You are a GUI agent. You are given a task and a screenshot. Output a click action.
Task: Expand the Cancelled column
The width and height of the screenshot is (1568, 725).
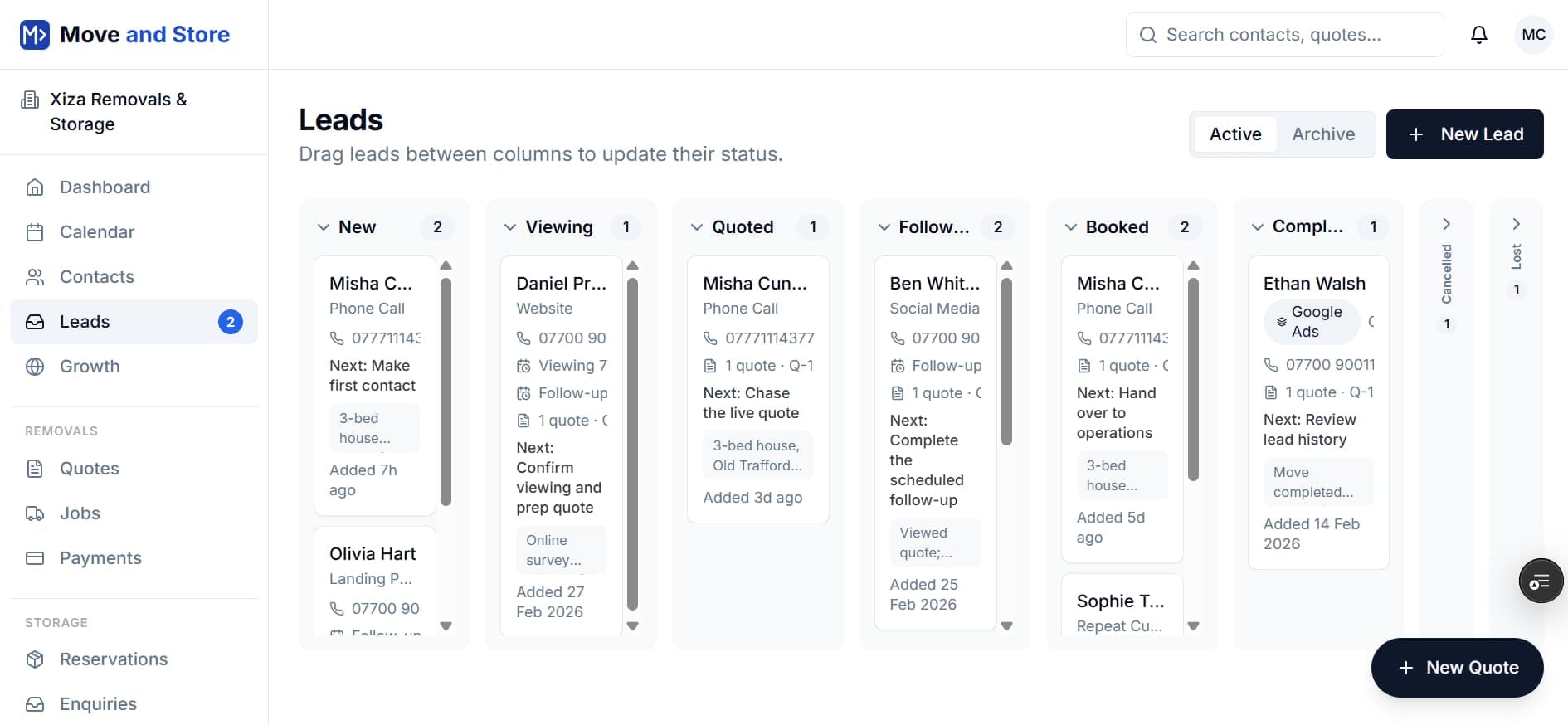click(1447, 223)
